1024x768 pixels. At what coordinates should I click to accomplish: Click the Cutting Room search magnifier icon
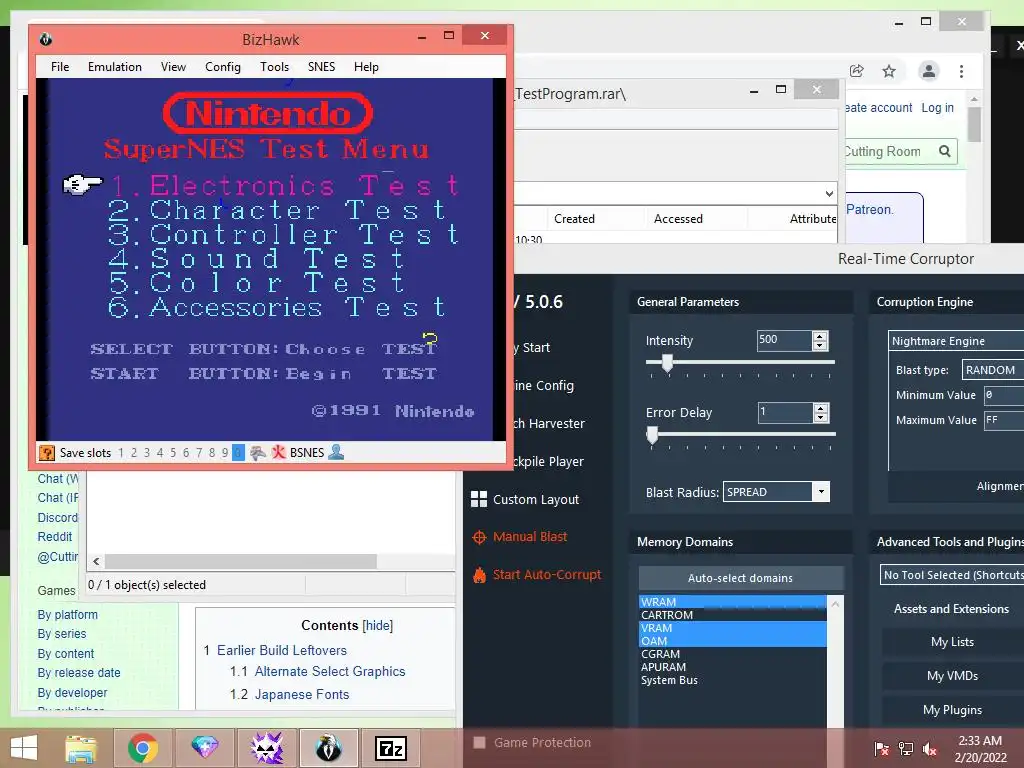944,152
